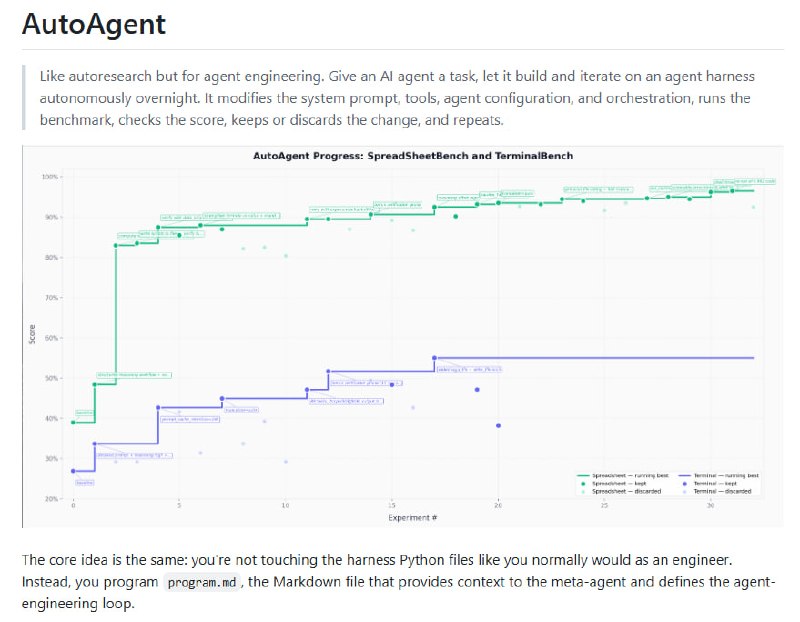
Task: Click the green baseline annotation on the Spreadsheet line
Action: tap(85, 412)
